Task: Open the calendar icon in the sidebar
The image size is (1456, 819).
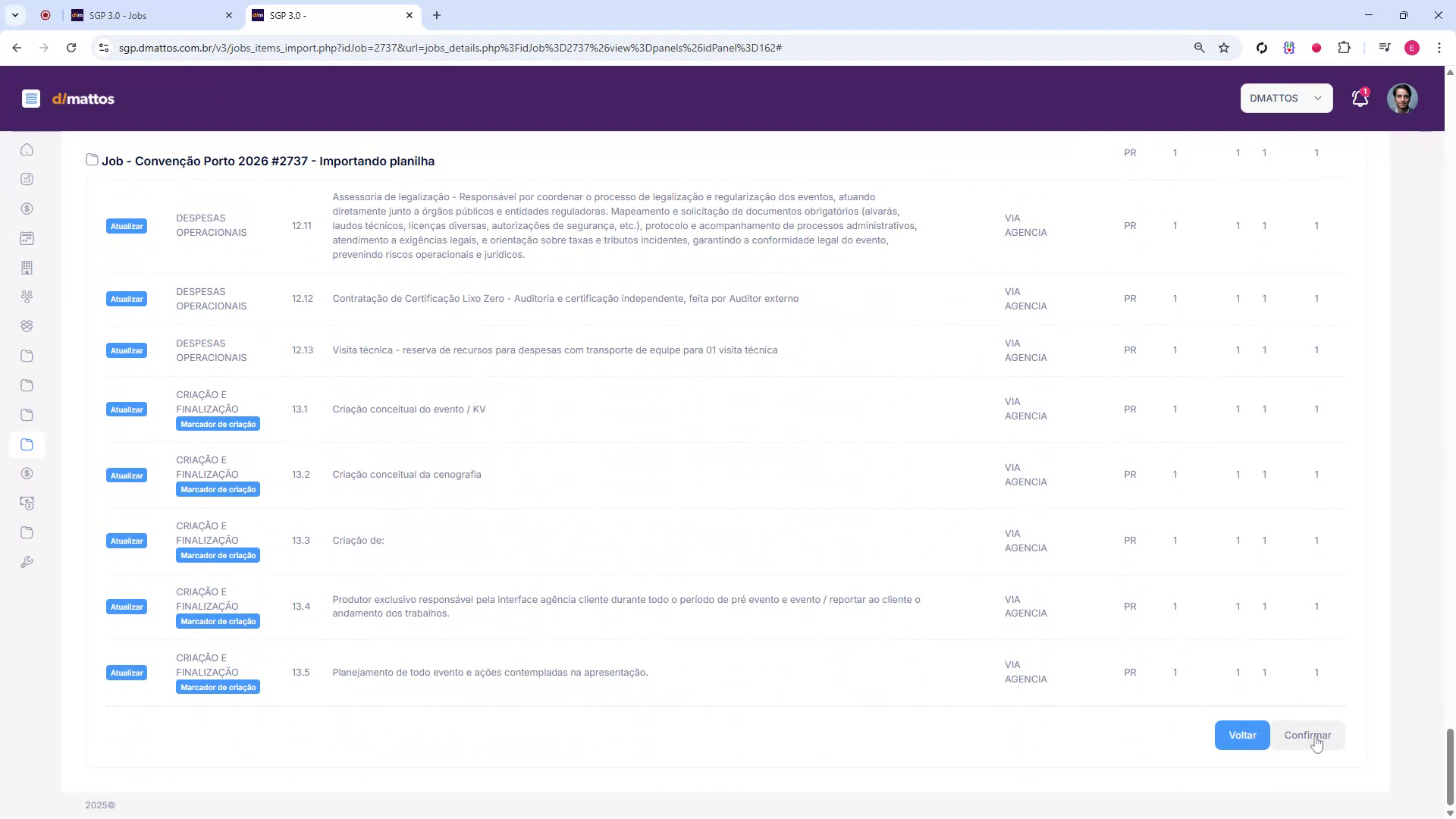Action: pyautogui.click(x=27, y=238)
